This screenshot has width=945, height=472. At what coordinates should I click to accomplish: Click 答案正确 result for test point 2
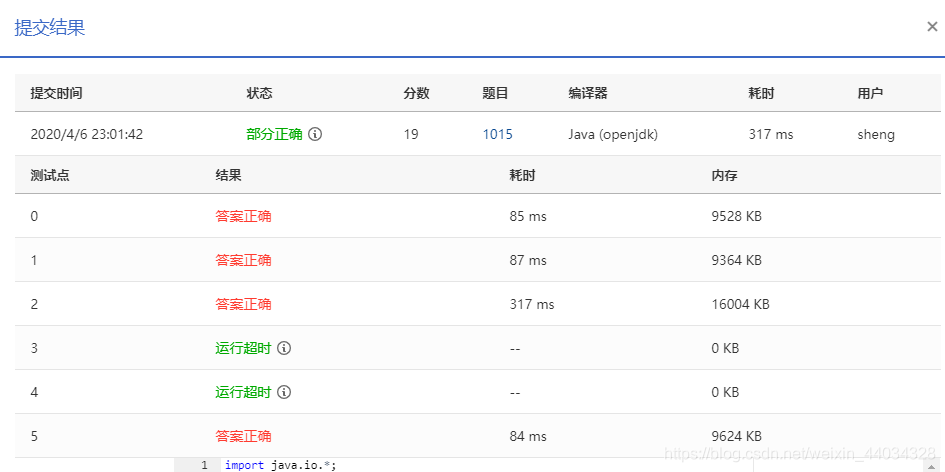click(x=243, y=304)
